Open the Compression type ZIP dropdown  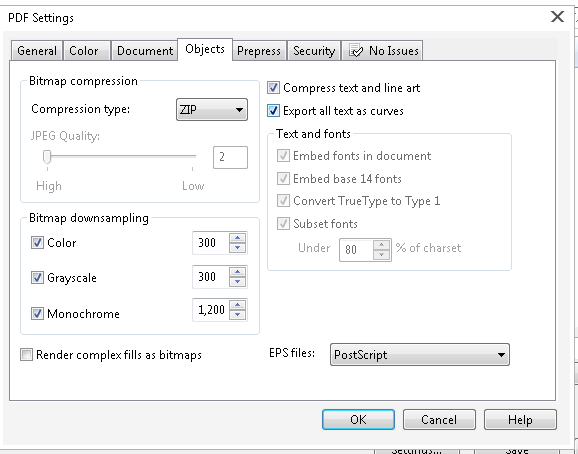[212, 109]
